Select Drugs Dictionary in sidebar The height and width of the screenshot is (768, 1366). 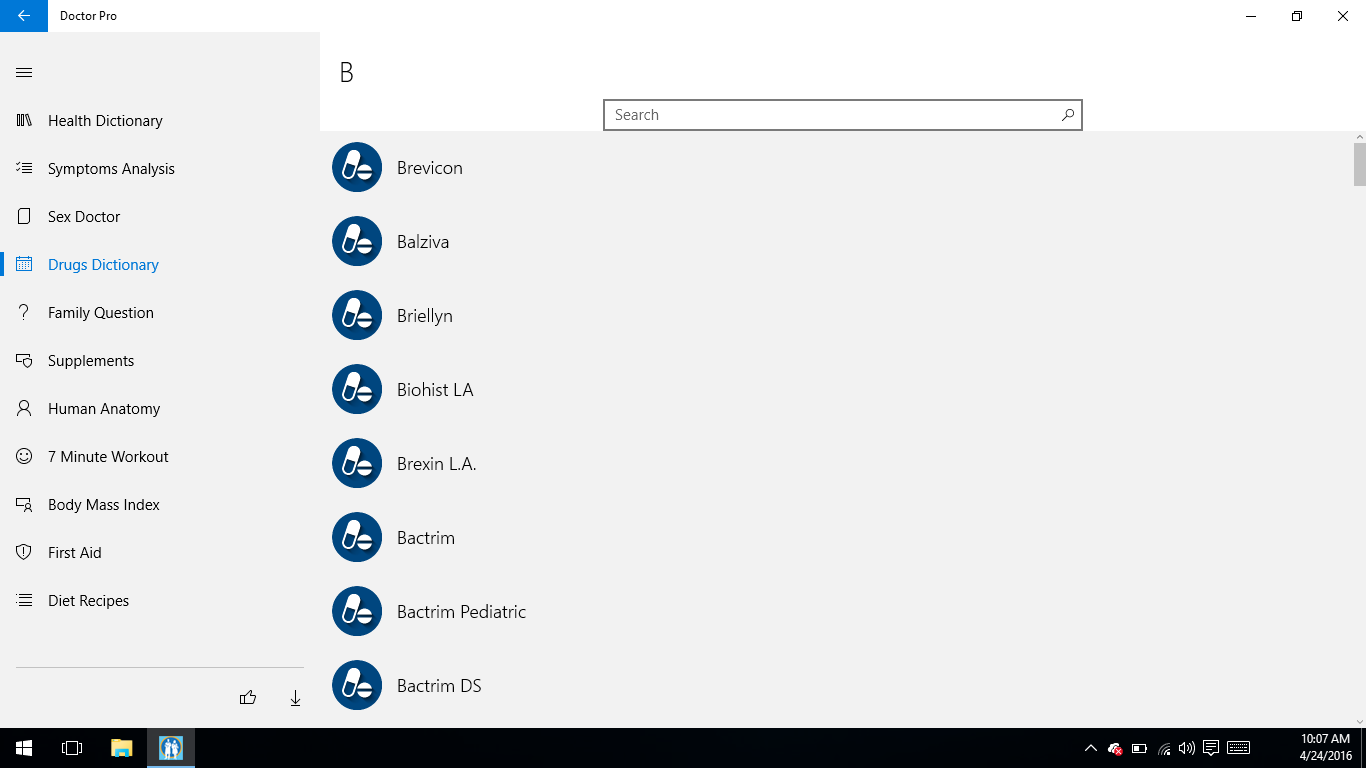[103, 265]
